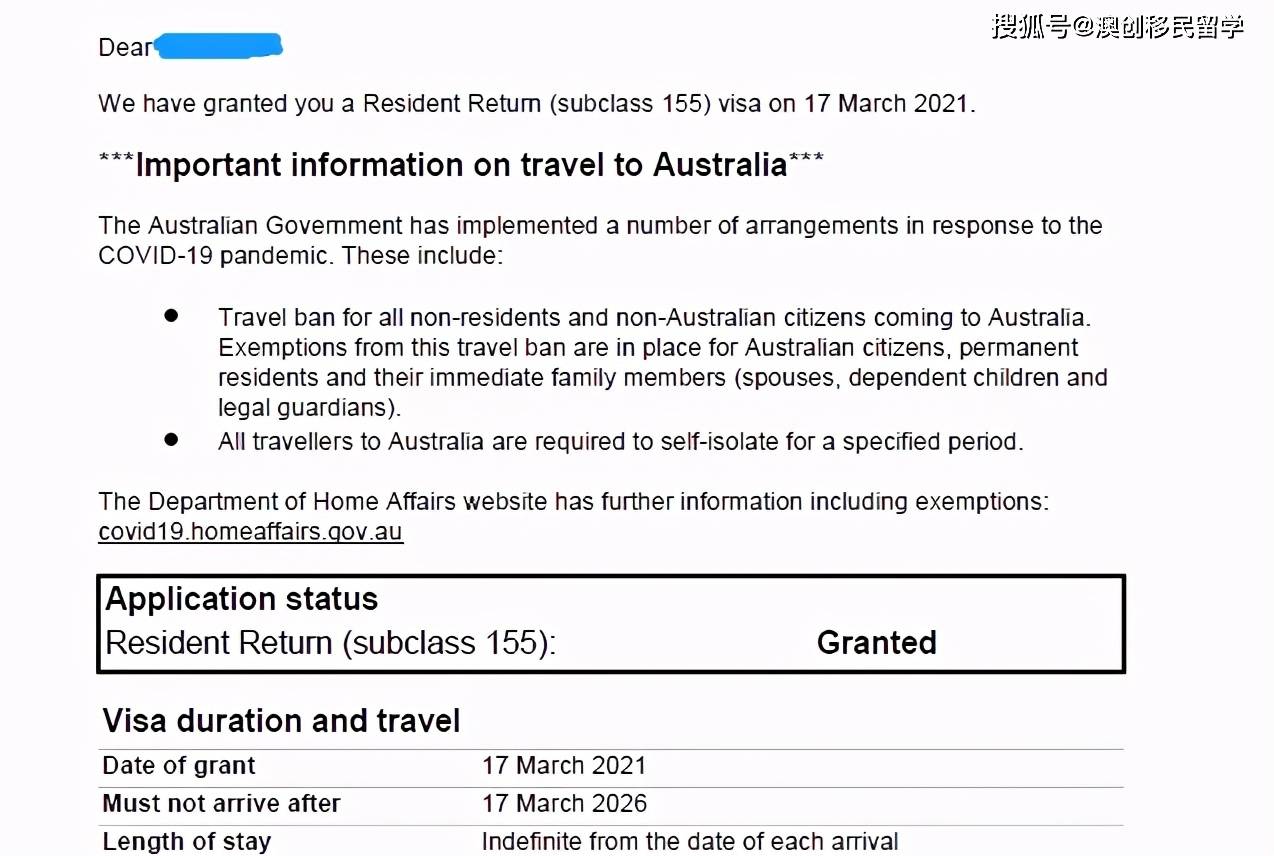
Task: Select the 'Must not arrive after' row label
Action: (221, 804)
